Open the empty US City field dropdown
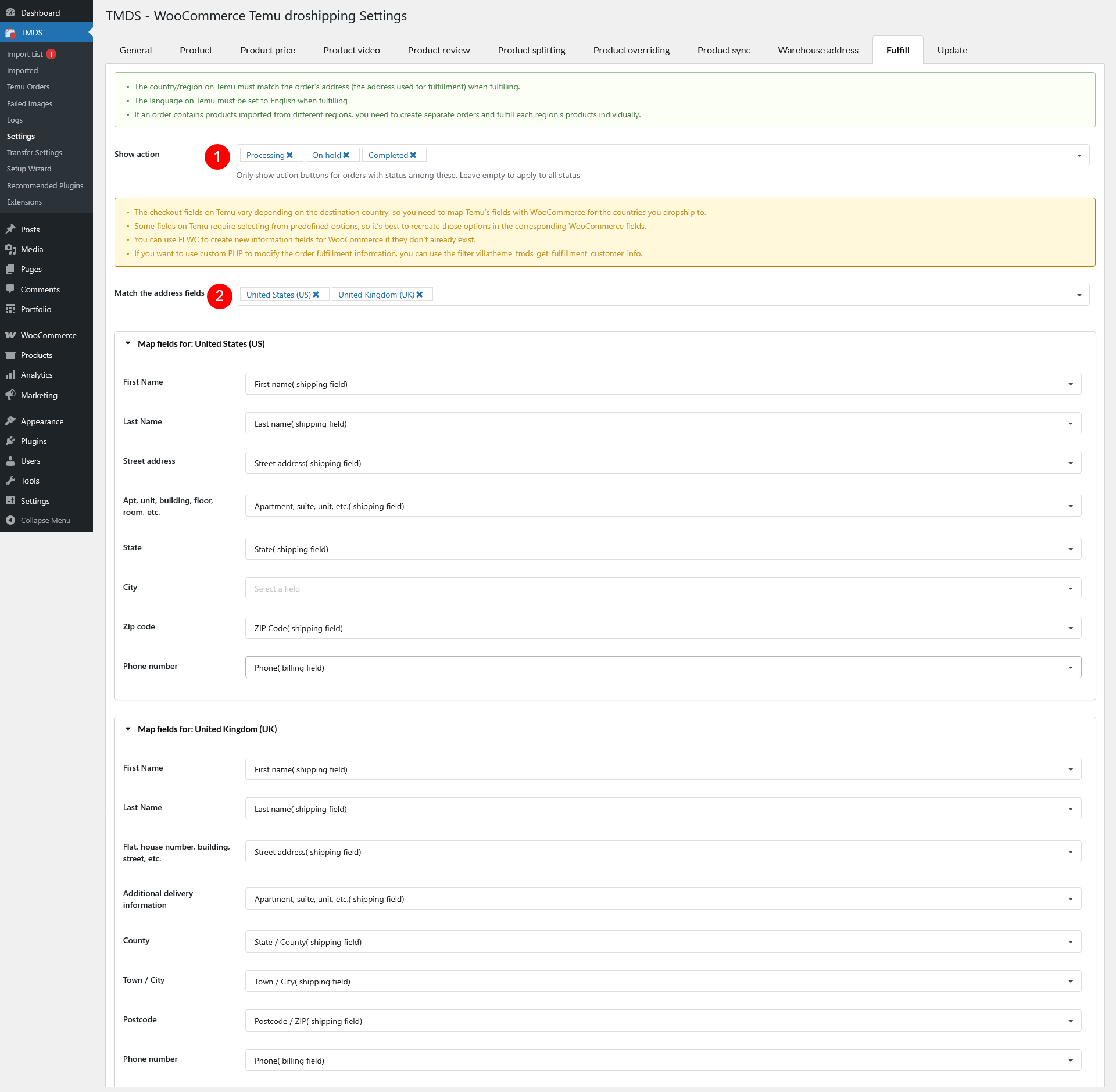The height and width of the screenshot is (1092, 1116). coord(663,588)
